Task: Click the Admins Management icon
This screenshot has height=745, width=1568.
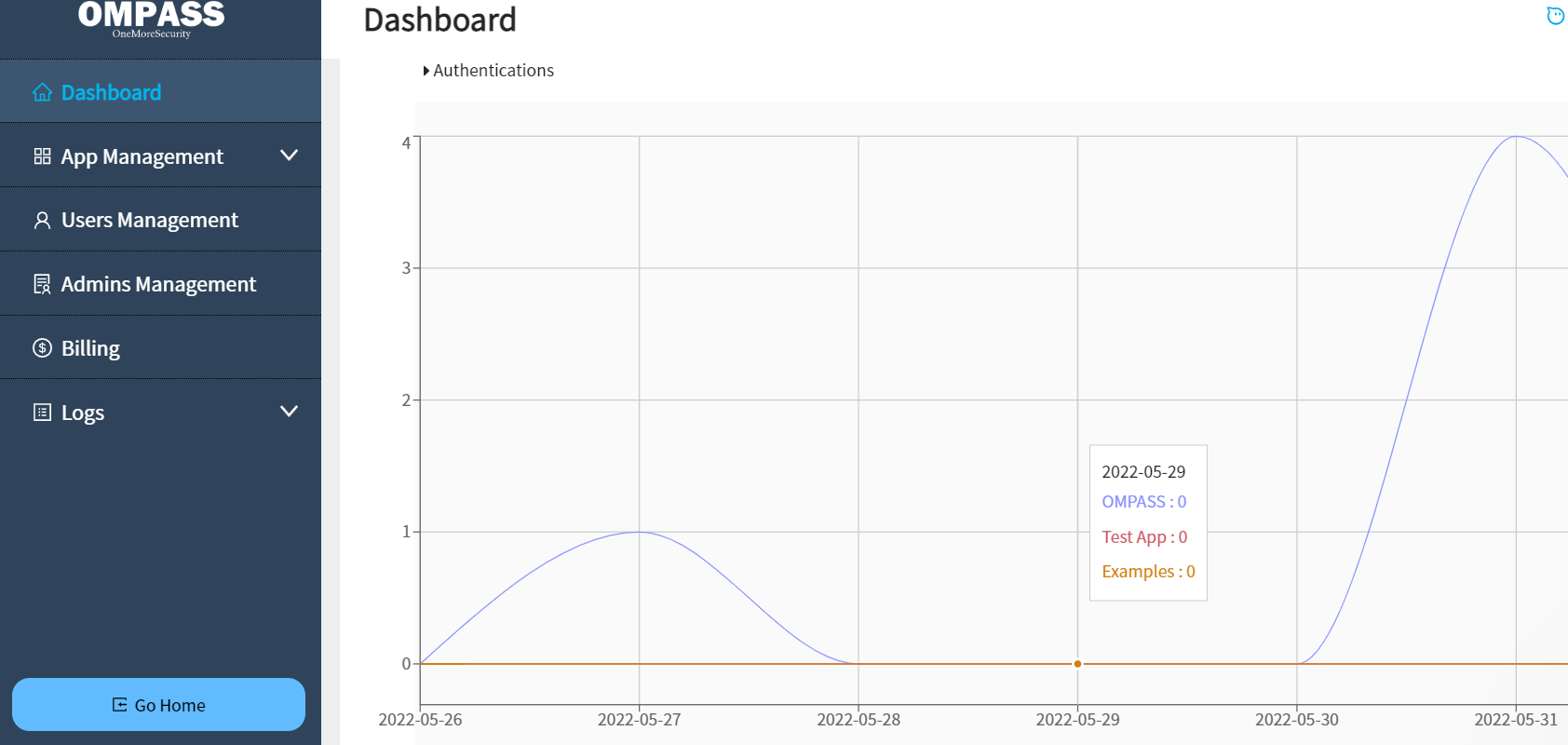Action: [42, 284]
